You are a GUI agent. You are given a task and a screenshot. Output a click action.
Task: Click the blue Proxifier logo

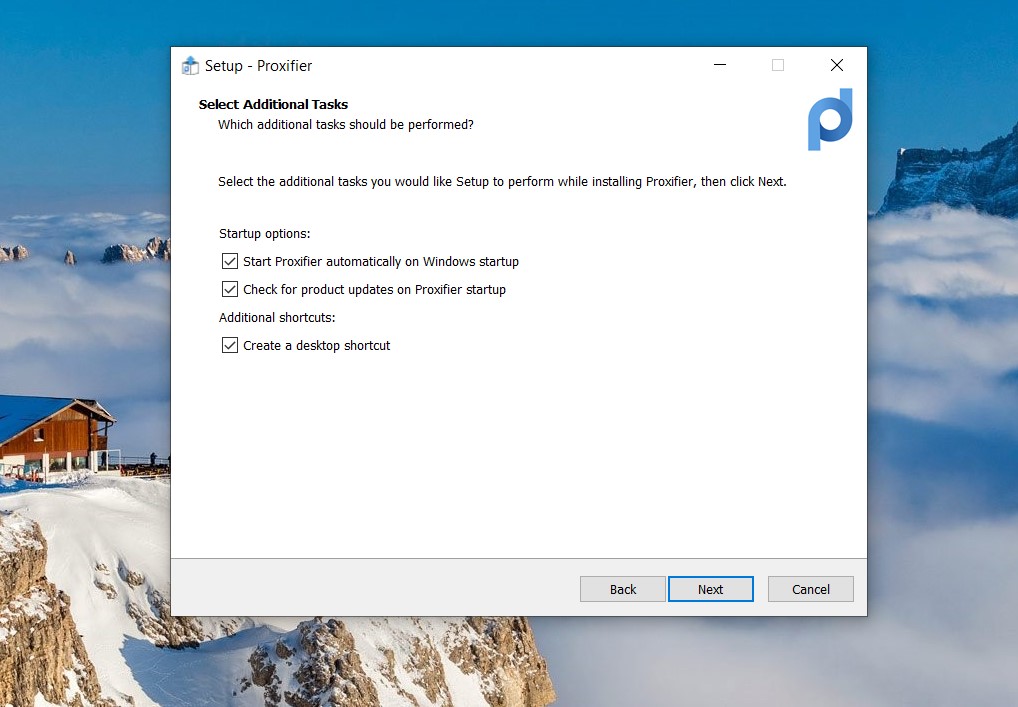pyautogui.click(x=830, y=119)
